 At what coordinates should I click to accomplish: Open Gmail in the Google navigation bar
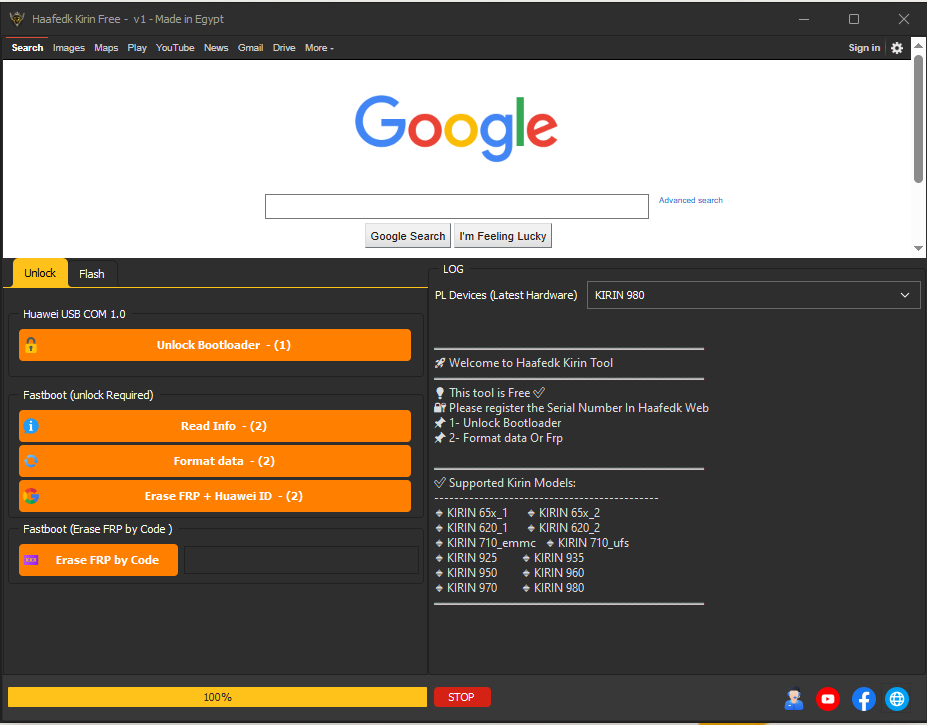coord(251,48)
